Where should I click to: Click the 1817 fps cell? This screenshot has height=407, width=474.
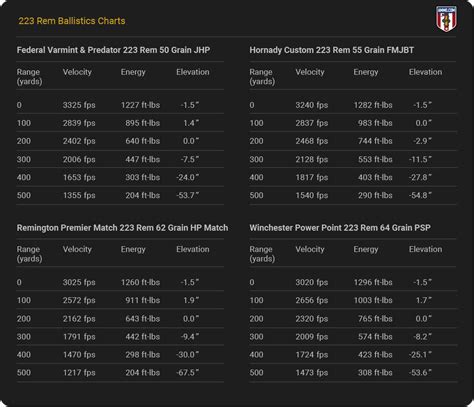point(312,177)
